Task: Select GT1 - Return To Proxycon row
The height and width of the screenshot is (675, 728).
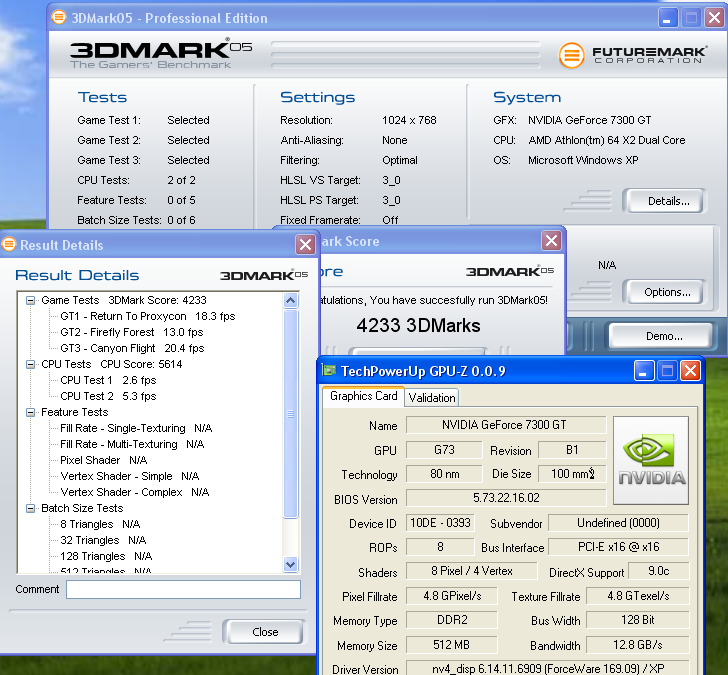Action: tap(148, 316)
